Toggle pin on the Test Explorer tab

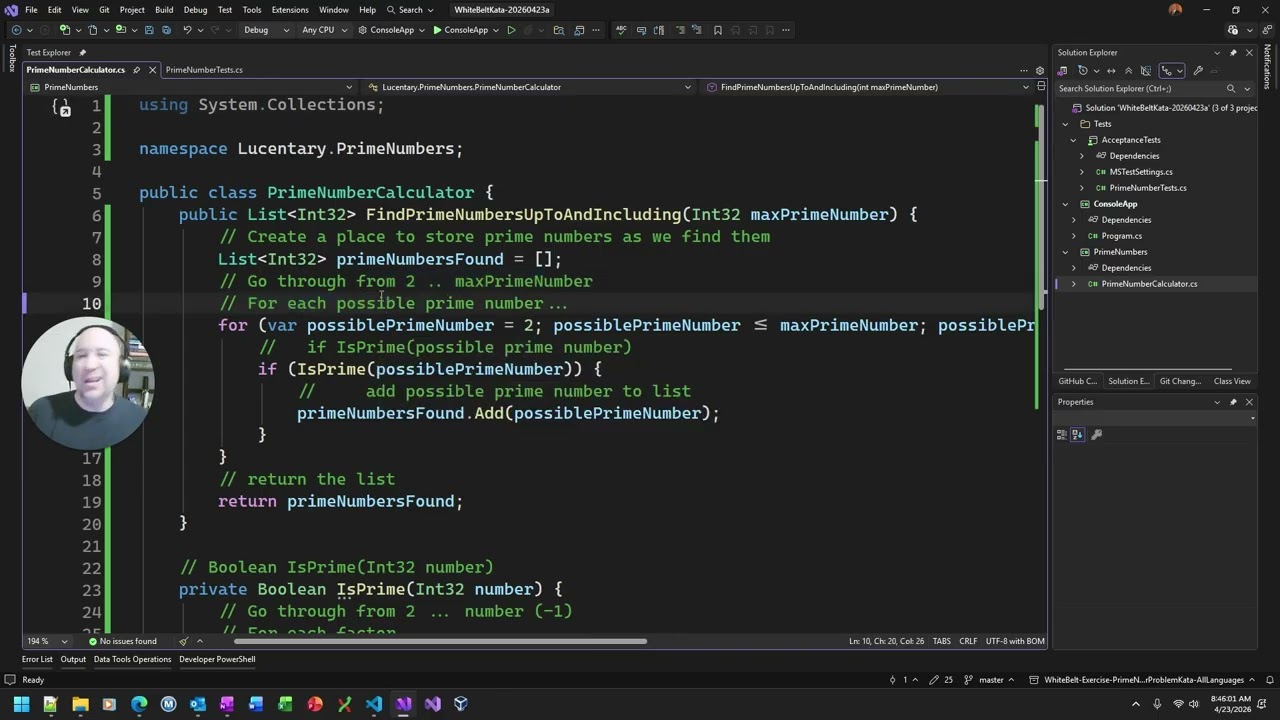[x=83, y=52]
